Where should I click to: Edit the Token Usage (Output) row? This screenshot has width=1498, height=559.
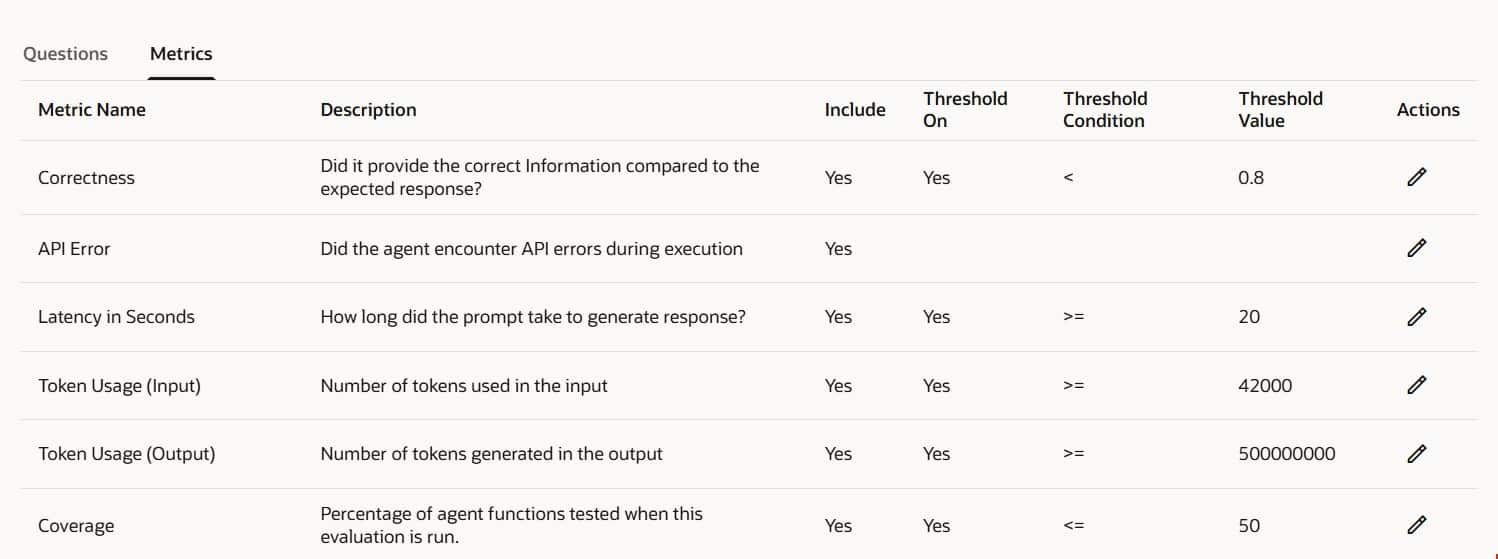click(x=1416, y=454)
